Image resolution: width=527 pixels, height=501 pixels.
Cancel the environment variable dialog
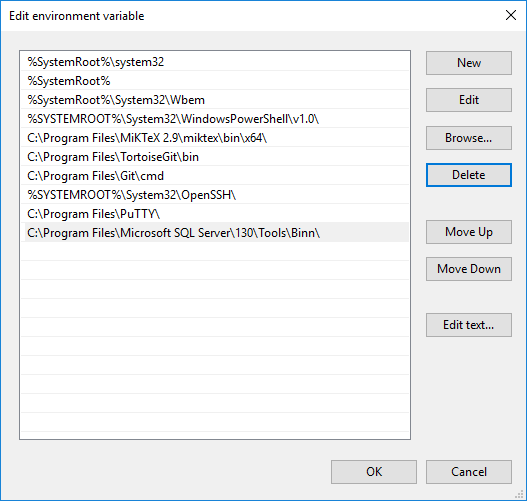click(469, 472)
